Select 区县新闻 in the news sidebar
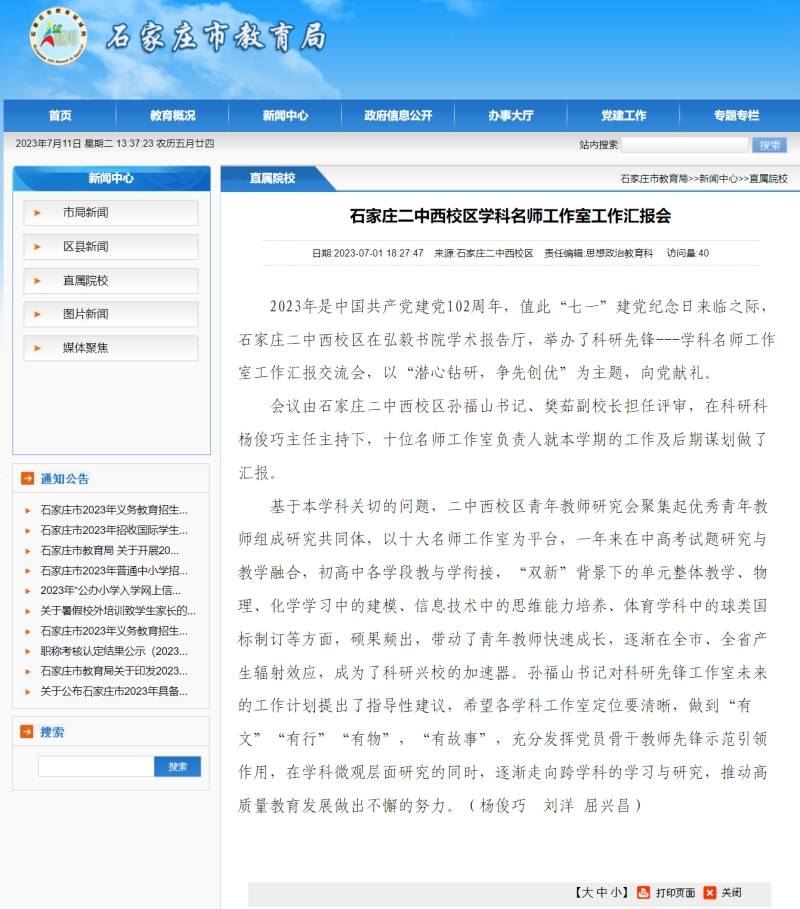Viewport: 800px width, 909px height. 86,247
